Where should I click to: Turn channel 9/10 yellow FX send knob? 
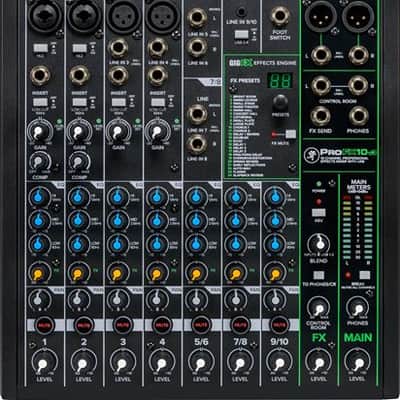275,273
